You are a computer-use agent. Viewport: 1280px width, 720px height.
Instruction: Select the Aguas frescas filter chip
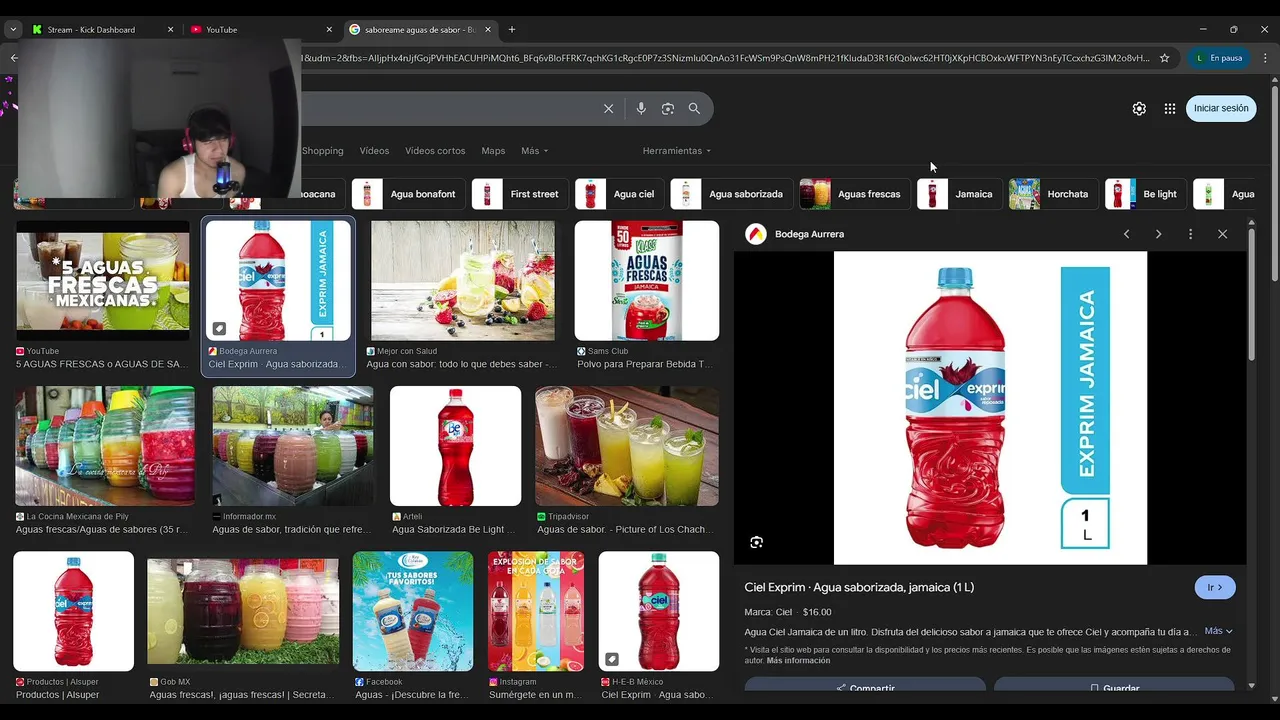(x=854, y=194)
